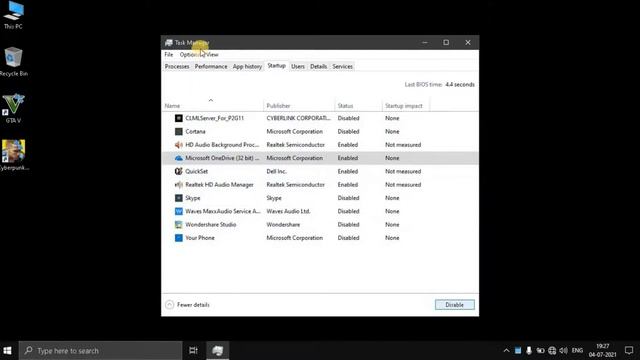Image resolution: width=640 pixels, height=360 pixels.
Task: Click the Microsoft OneDrive cloud icon
Action: pos(178,158)
